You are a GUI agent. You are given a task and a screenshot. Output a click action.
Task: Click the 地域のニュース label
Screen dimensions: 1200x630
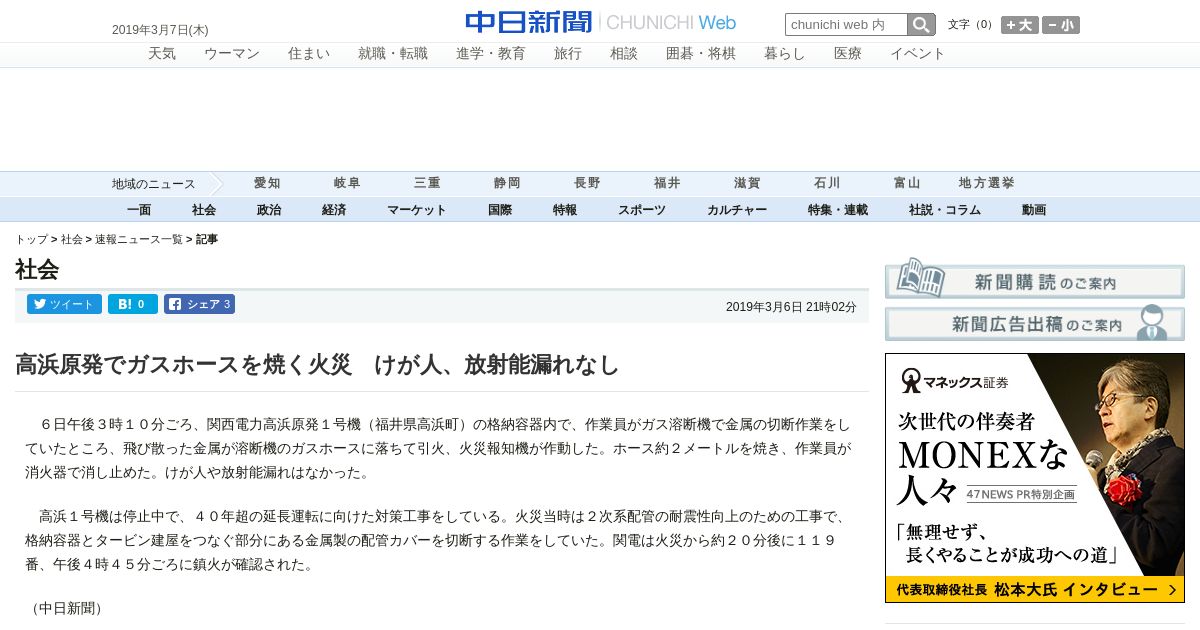tap(154, 184)
